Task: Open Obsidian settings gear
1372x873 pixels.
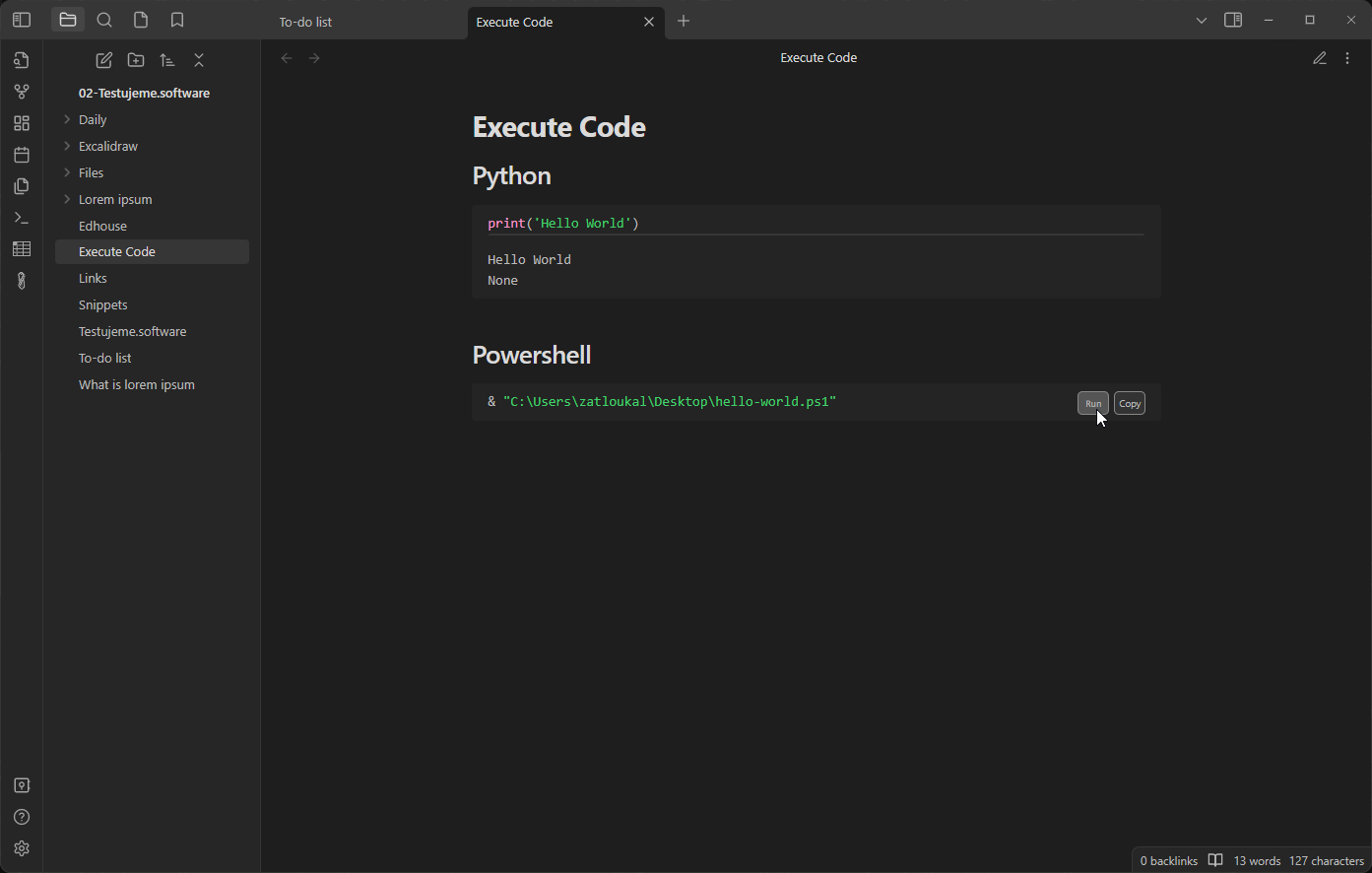Action: coord(22,848)
